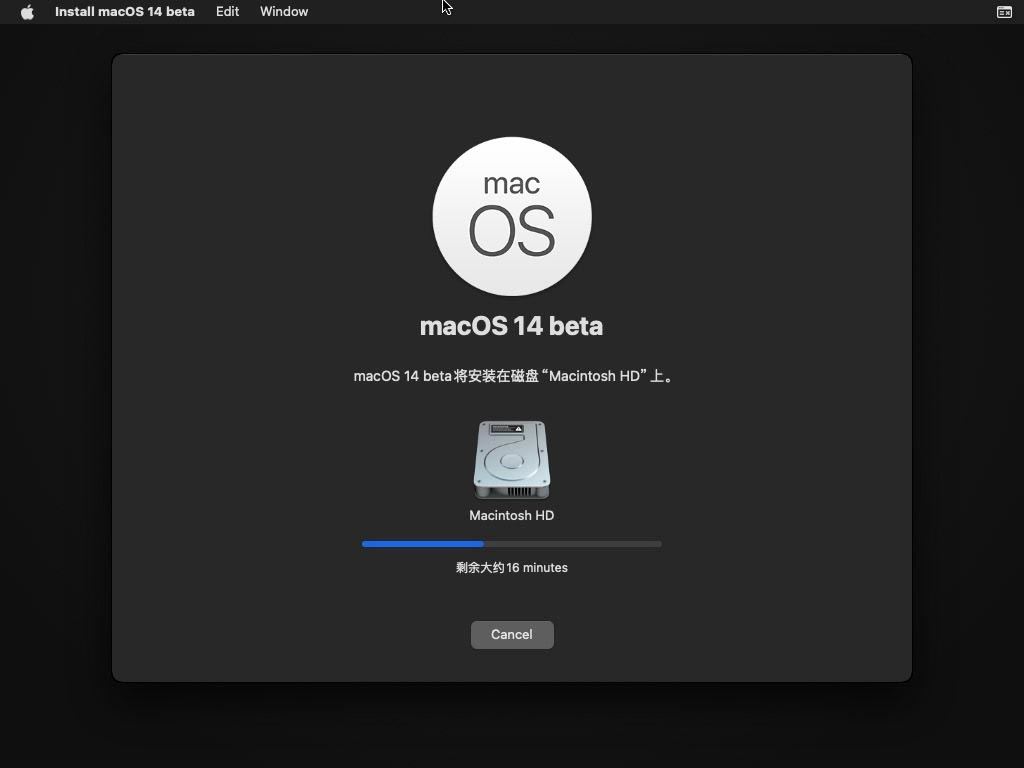Click the bold macOS 14 beta heading
Viewport: 1024px width, 768px height.
coord(512,326)
